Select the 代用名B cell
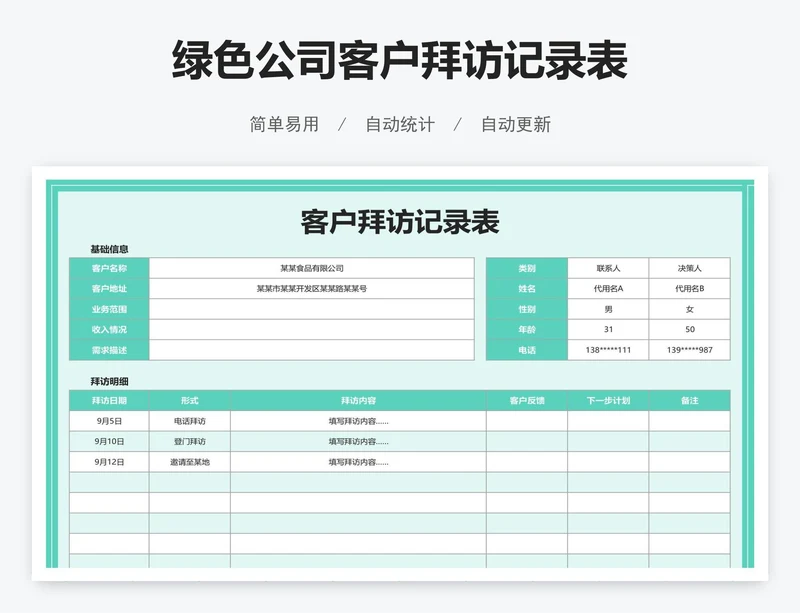This screenshot has width=800, height=613. [x=690, y=288]
